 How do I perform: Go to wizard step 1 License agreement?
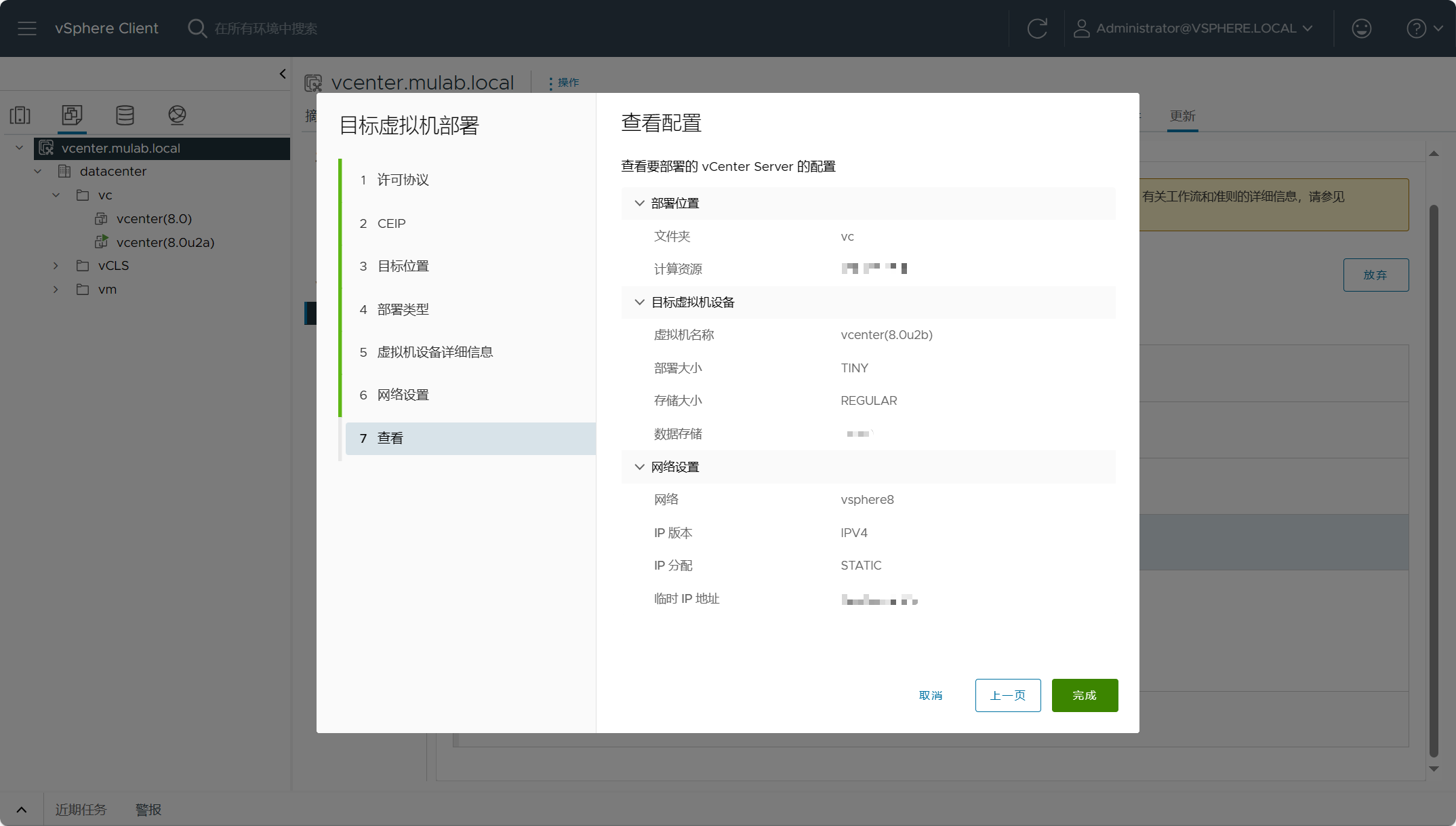[x=470, y=180]
